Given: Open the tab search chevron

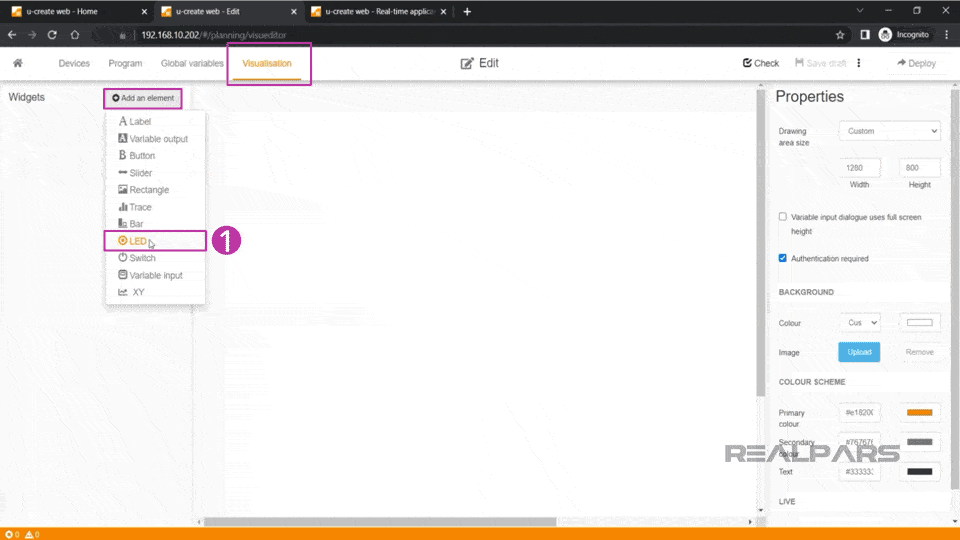Looking at the screenshot, I should click(x=860, y=10).
